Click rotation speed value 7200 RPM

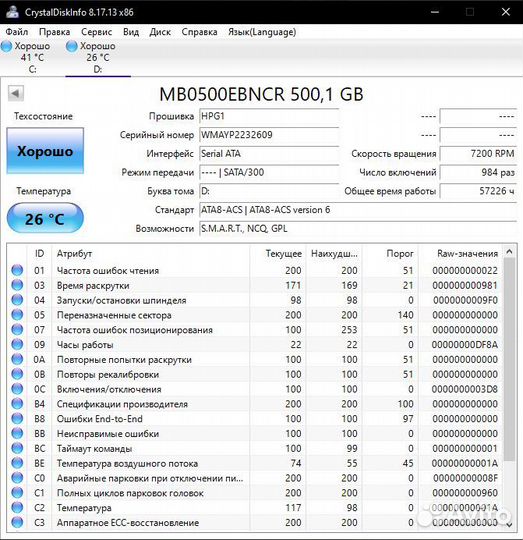pos(478,154)
